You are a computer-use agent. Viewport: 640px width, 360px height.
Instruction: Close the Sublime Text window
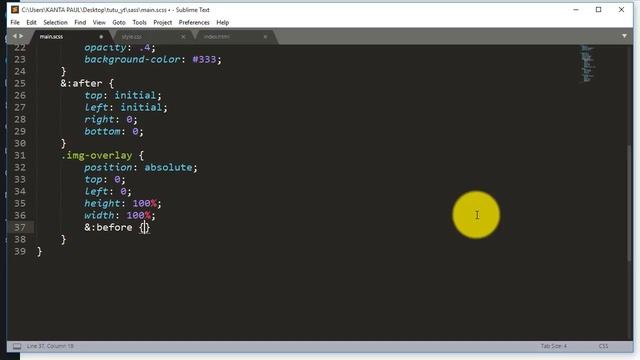click(x=621, y=9)
